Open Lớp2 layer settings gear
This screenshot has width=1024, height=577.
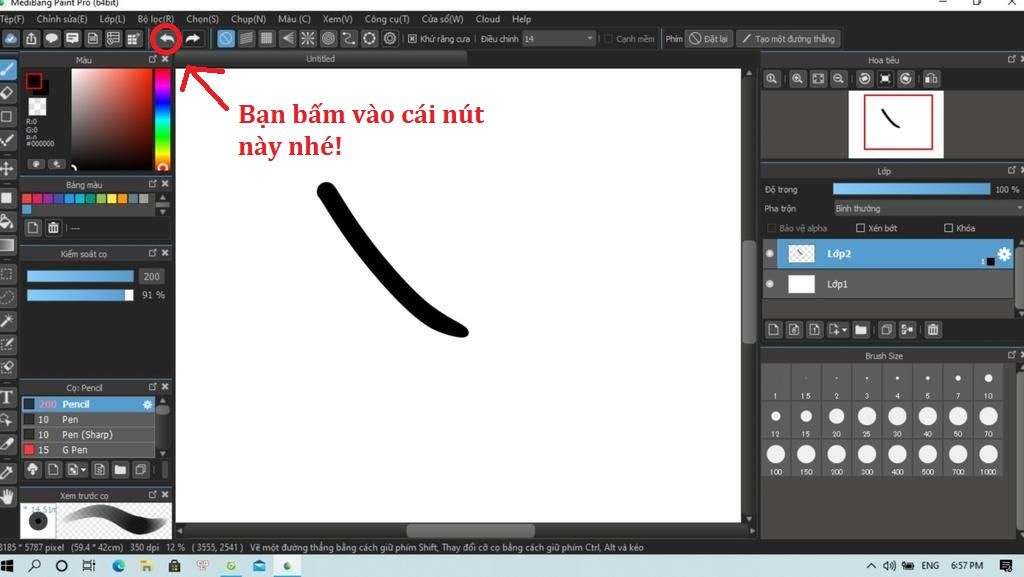[1004, 254]
